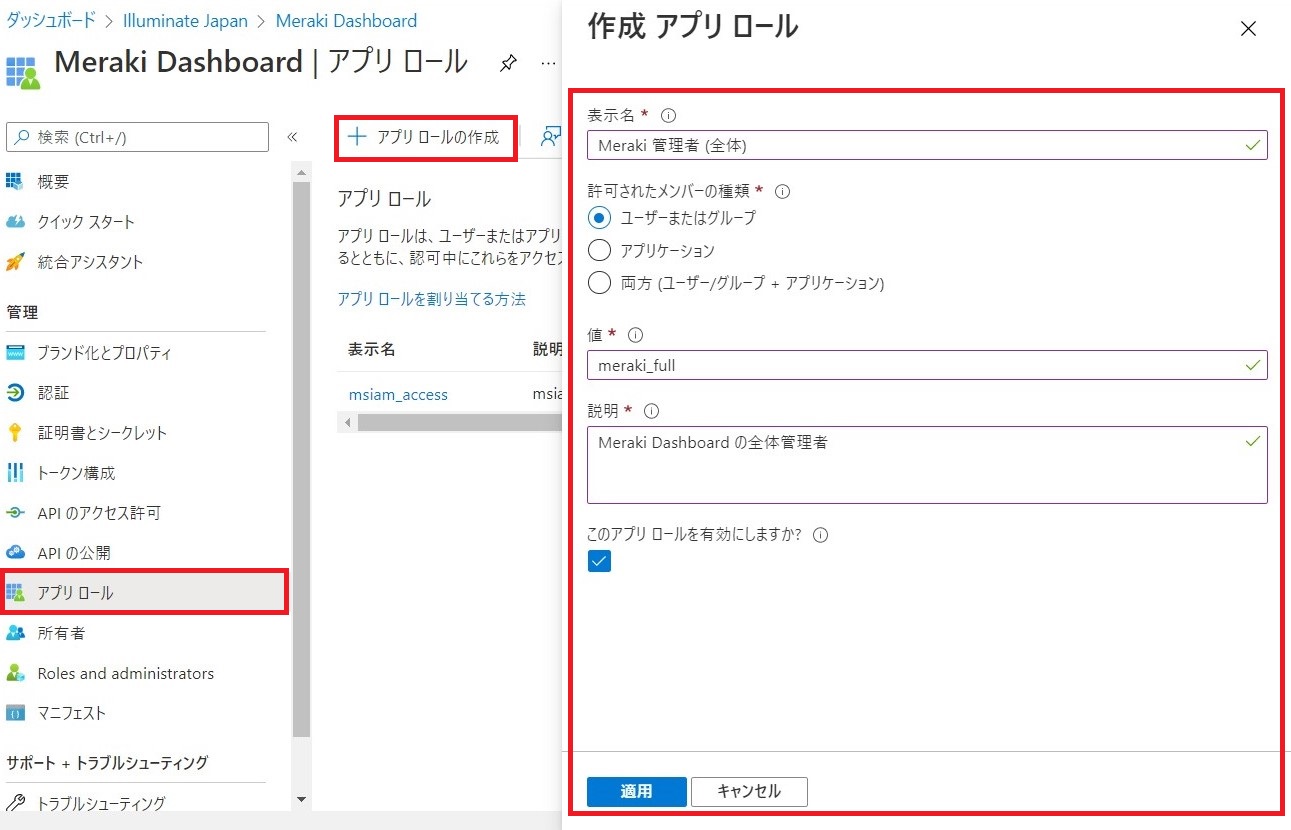
Task: Click the 適用 apply button
Action: point(637,791)
